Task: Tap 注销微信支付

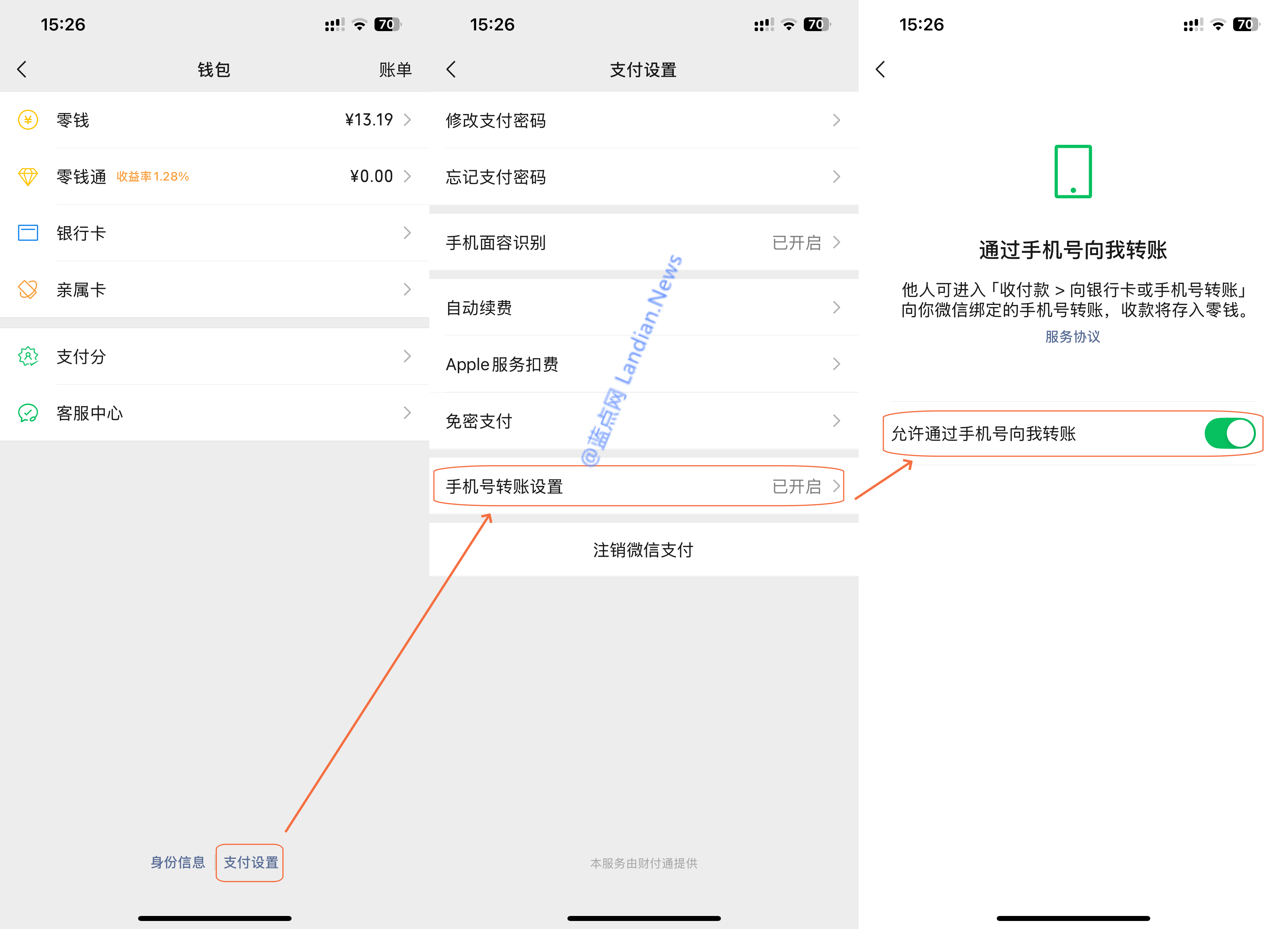Action: click(x=643, y=550)
